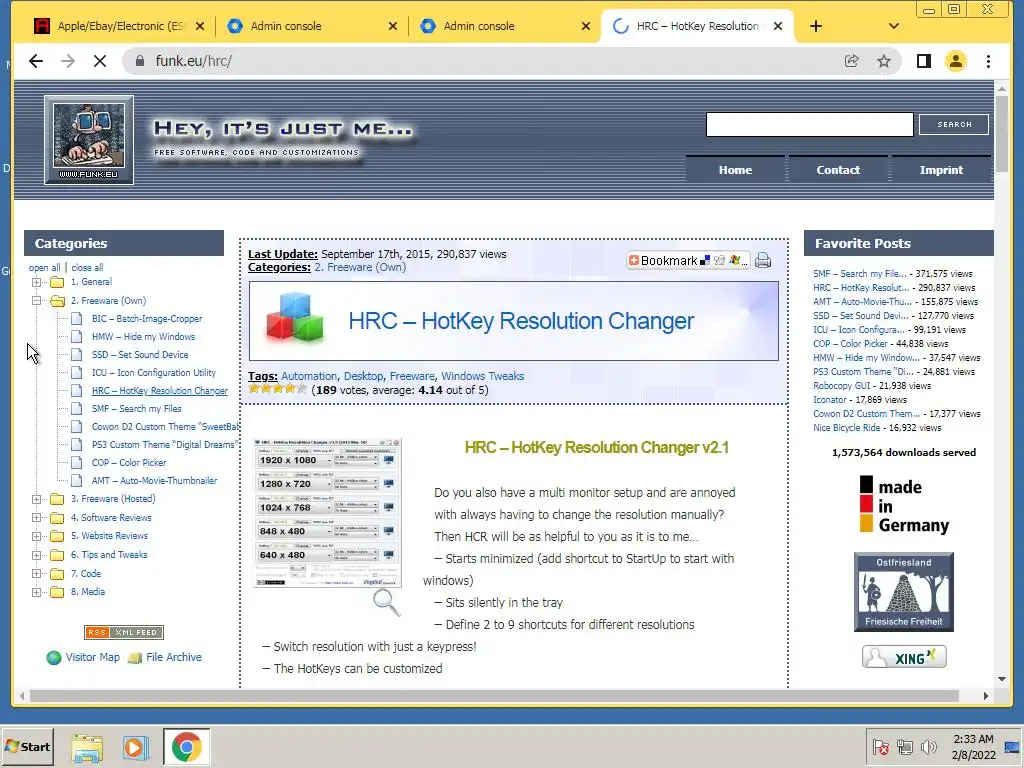The image size is (1024, 768).
Task: Open the Windows Start menu
Action: coord(27,746)
